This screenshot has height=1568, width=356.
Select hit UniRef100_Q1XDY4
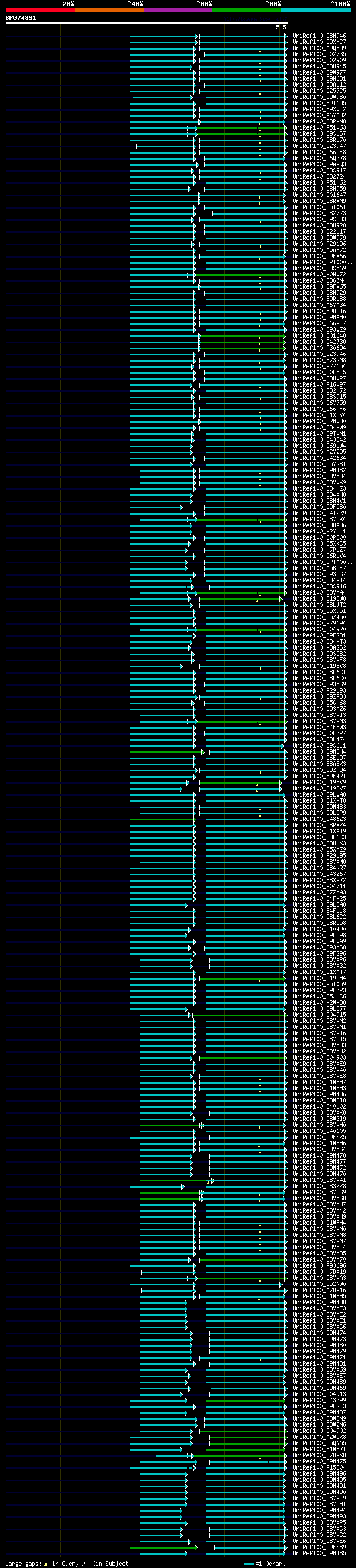pyautogui.click(x=319, y=415)
